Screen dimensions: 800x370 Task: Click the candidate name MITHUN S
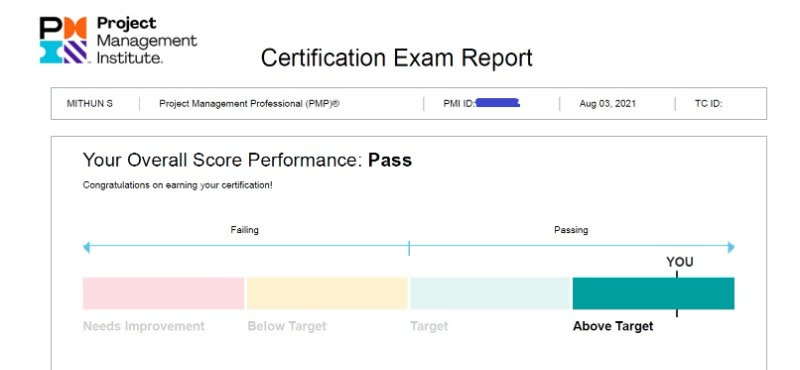coord(90,104)
